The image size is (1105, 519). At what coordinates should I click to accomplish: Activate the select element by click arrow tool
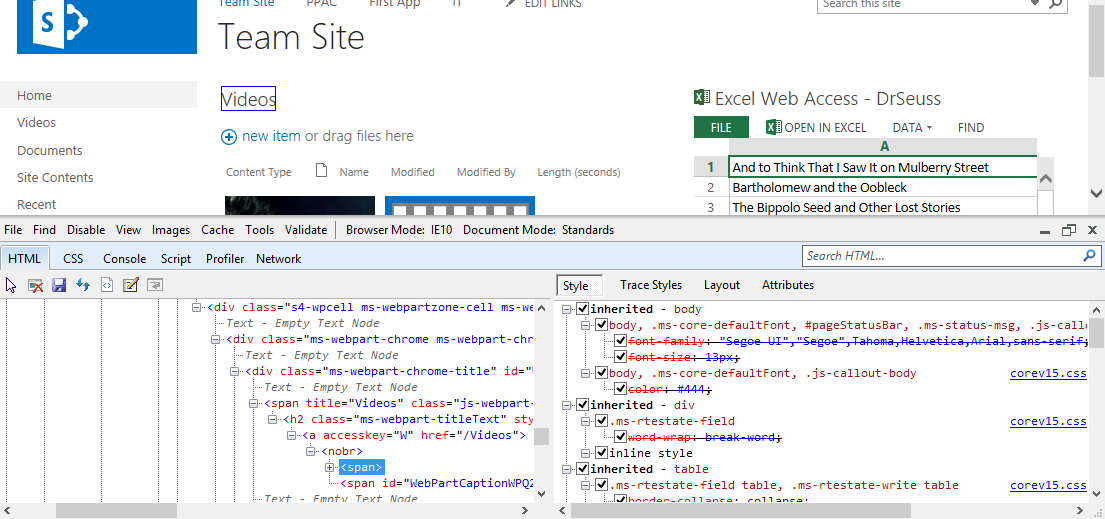click(x=12, y=285)
